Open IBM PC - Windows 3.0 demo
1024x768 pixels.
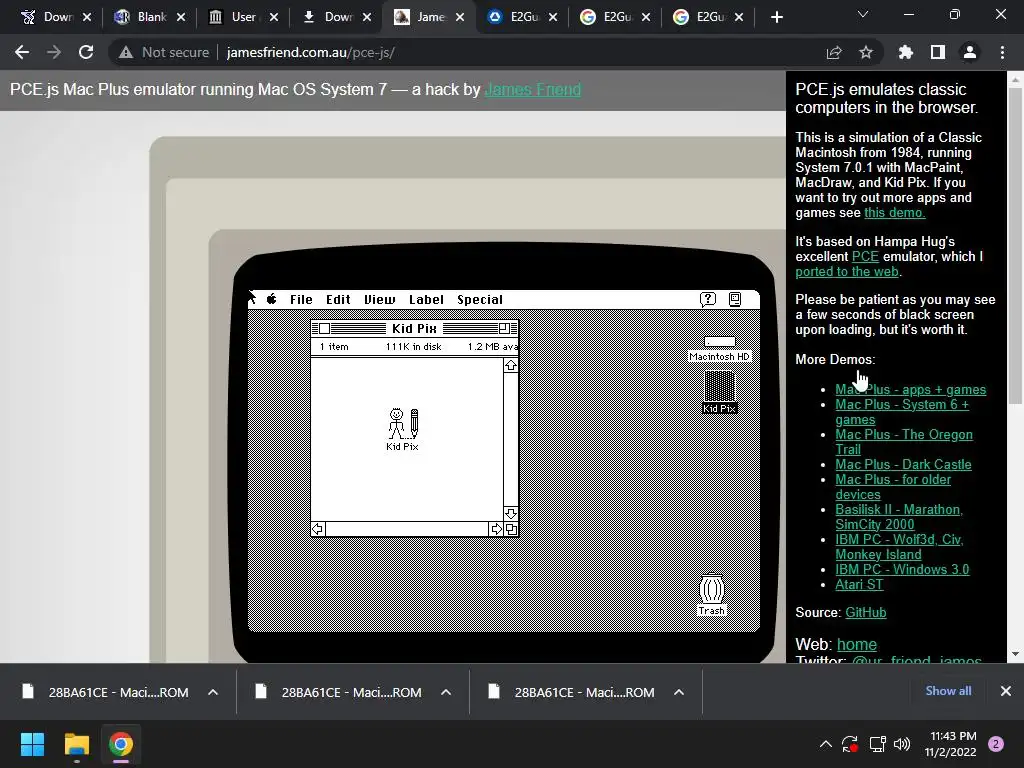pos(902,569)
